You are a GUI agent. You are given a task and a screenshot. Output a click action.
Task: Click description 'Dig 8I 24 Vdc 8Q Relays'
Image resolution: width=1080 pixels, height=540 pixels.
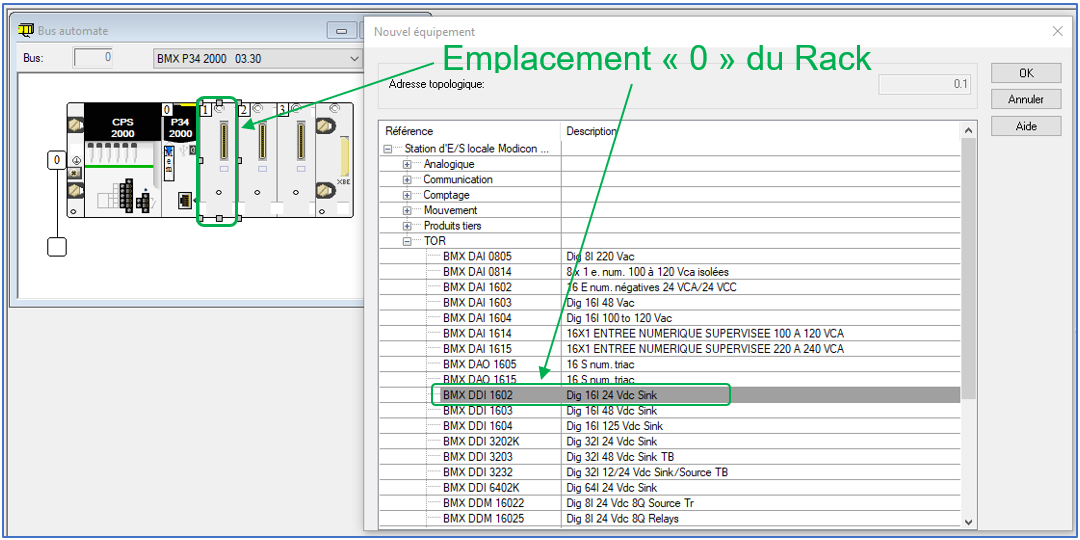pos(623,518)
